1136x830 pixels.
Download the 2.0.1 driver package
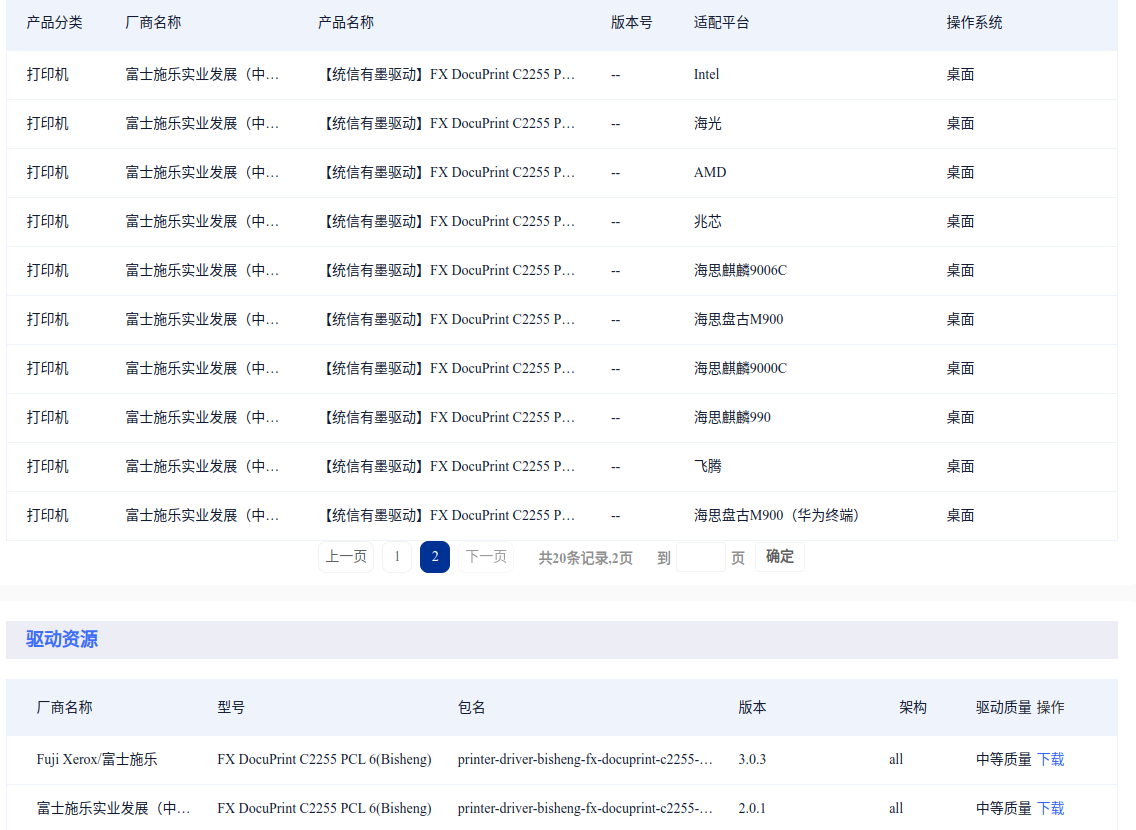[x=1051, y=808]
